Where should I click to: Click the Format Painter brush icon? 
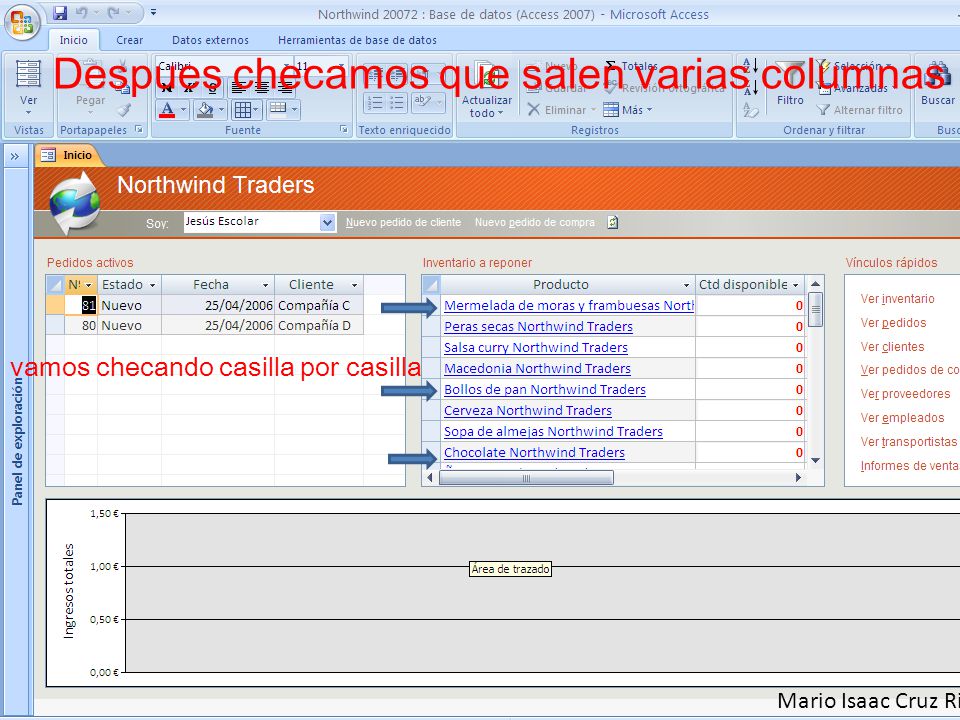tap(124, 110)
